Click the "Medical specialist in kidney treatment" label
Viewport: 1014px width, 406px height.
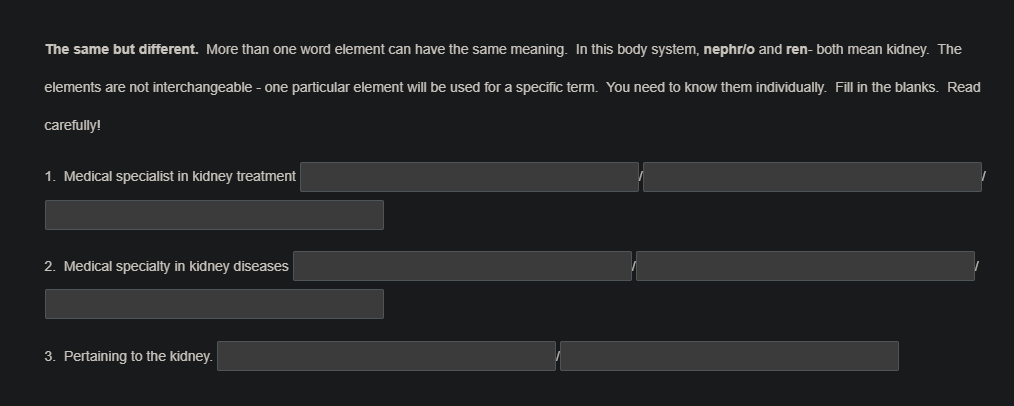[x=179, y=177]
